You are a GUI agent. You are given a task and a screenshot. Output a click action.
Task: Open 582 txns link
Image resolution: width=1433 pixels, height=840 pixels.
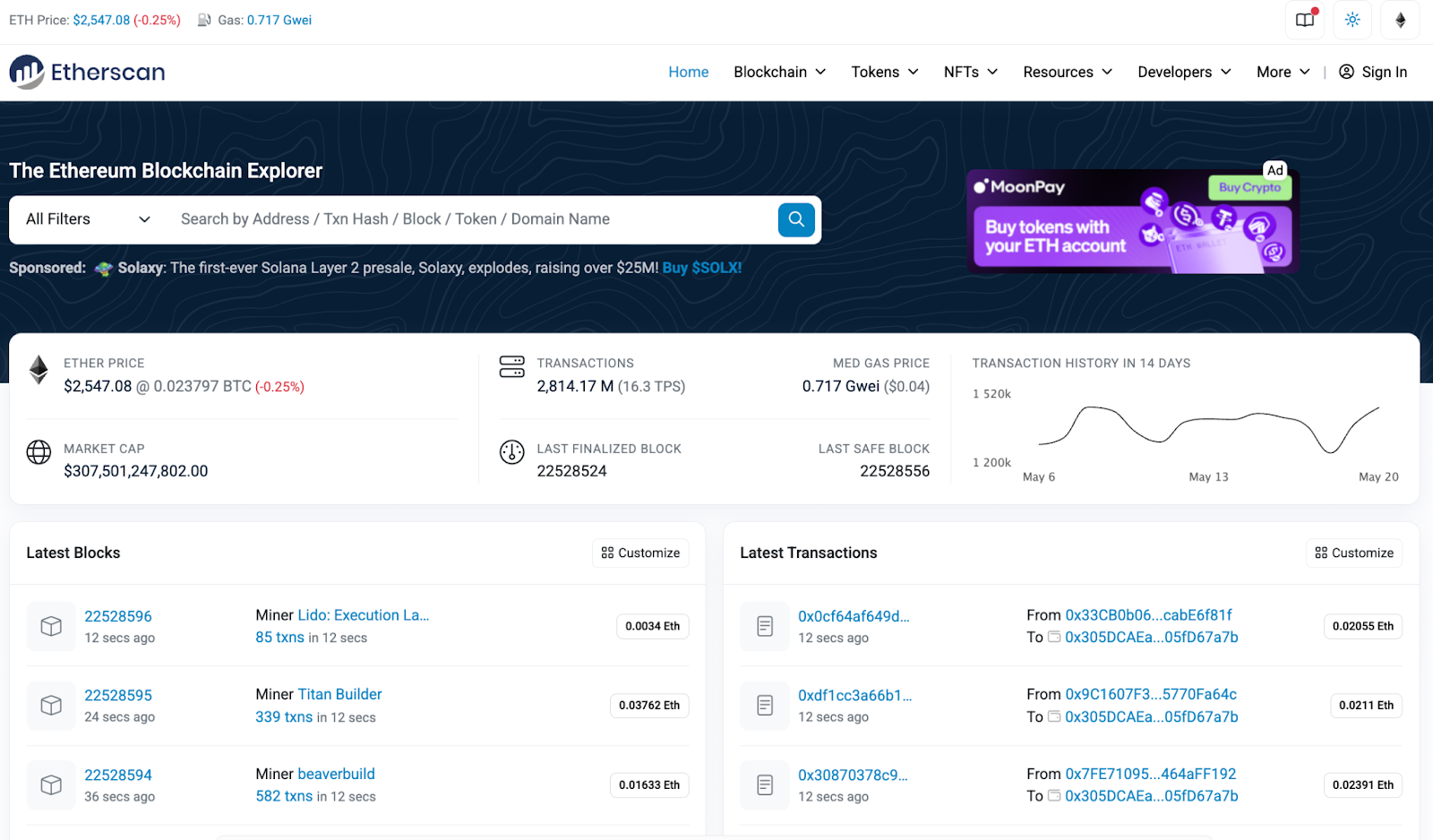[284, 796]
